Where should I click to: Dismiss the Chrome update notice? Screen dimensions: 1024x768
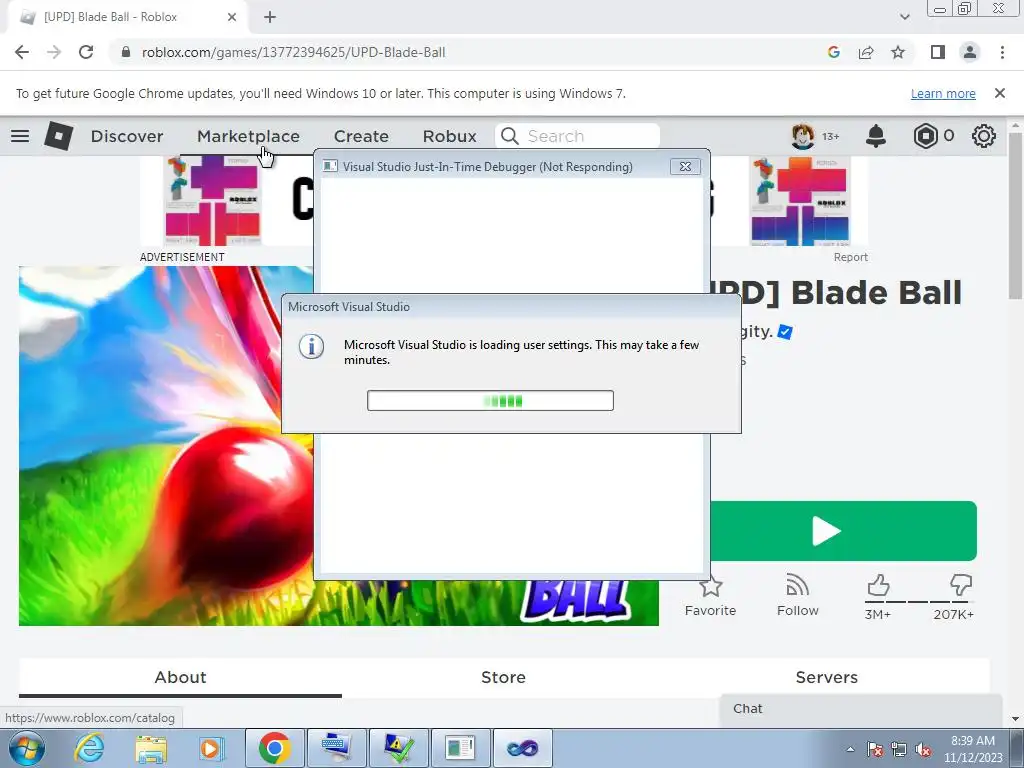point(1000,93)
